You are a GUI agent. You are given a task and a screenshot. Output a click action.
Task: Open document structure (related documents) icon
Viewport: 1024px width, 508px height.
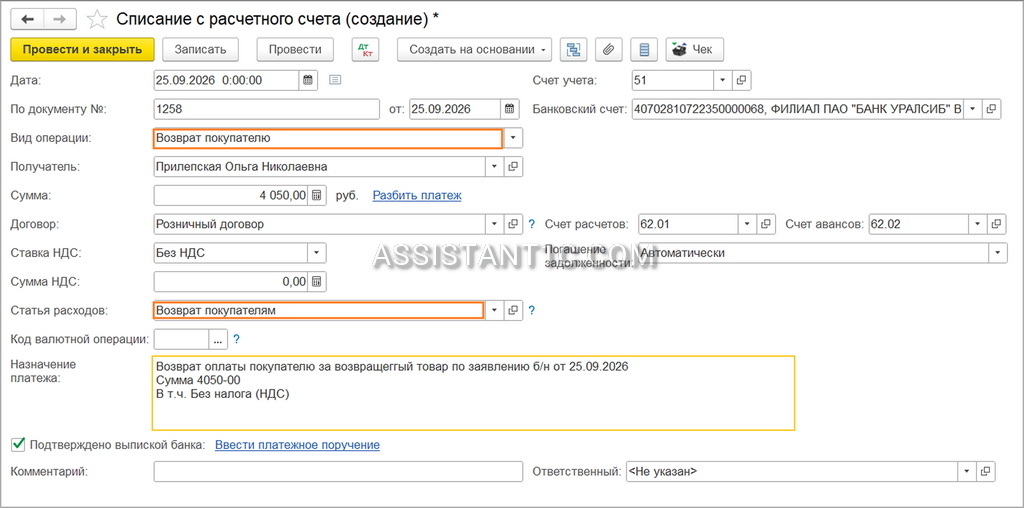click(573, 49)
